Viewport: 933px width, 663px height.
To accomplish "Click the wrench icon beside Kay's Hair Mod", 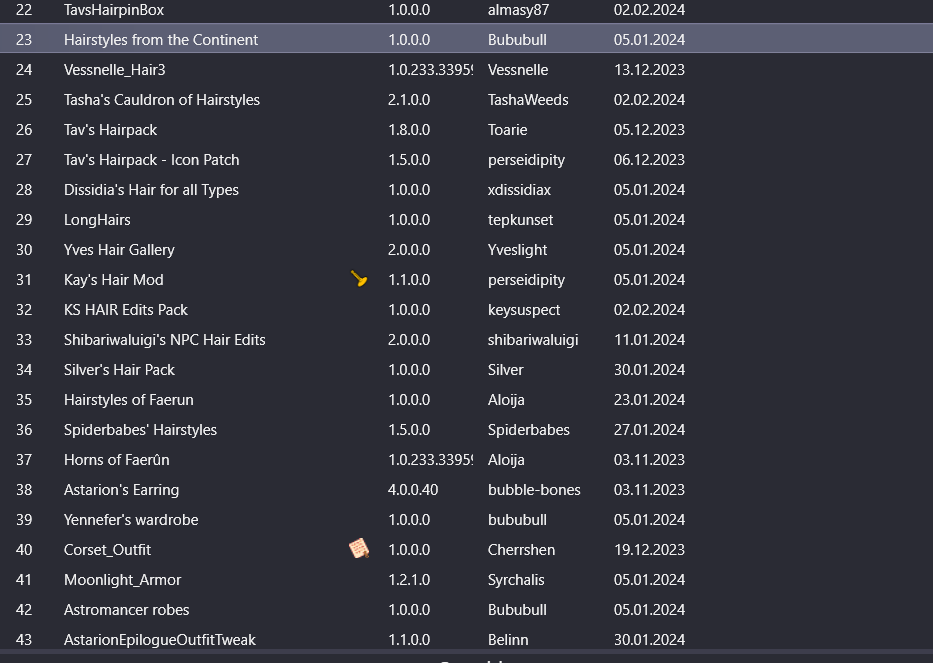I will pyautogui.click(x=359, y=279).
